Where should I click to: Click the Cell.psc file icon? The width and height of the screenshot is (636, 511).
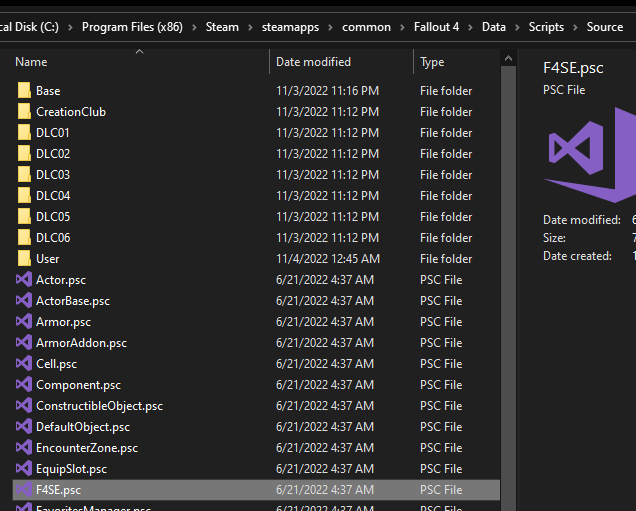pos(24,364)
